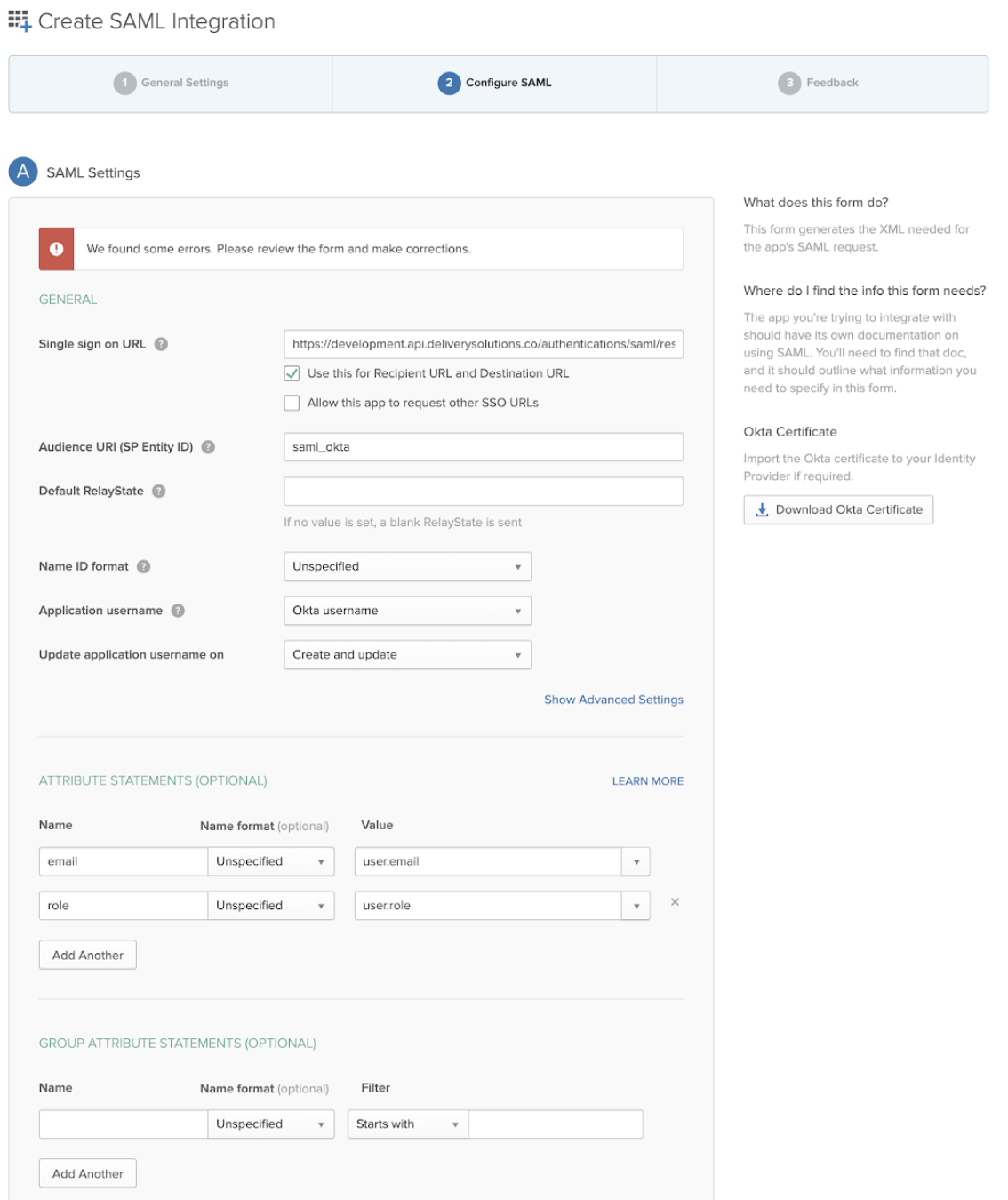Open Update application username on dropdown
Viewport: 1008px width, 1200px height.
[407, 655]
